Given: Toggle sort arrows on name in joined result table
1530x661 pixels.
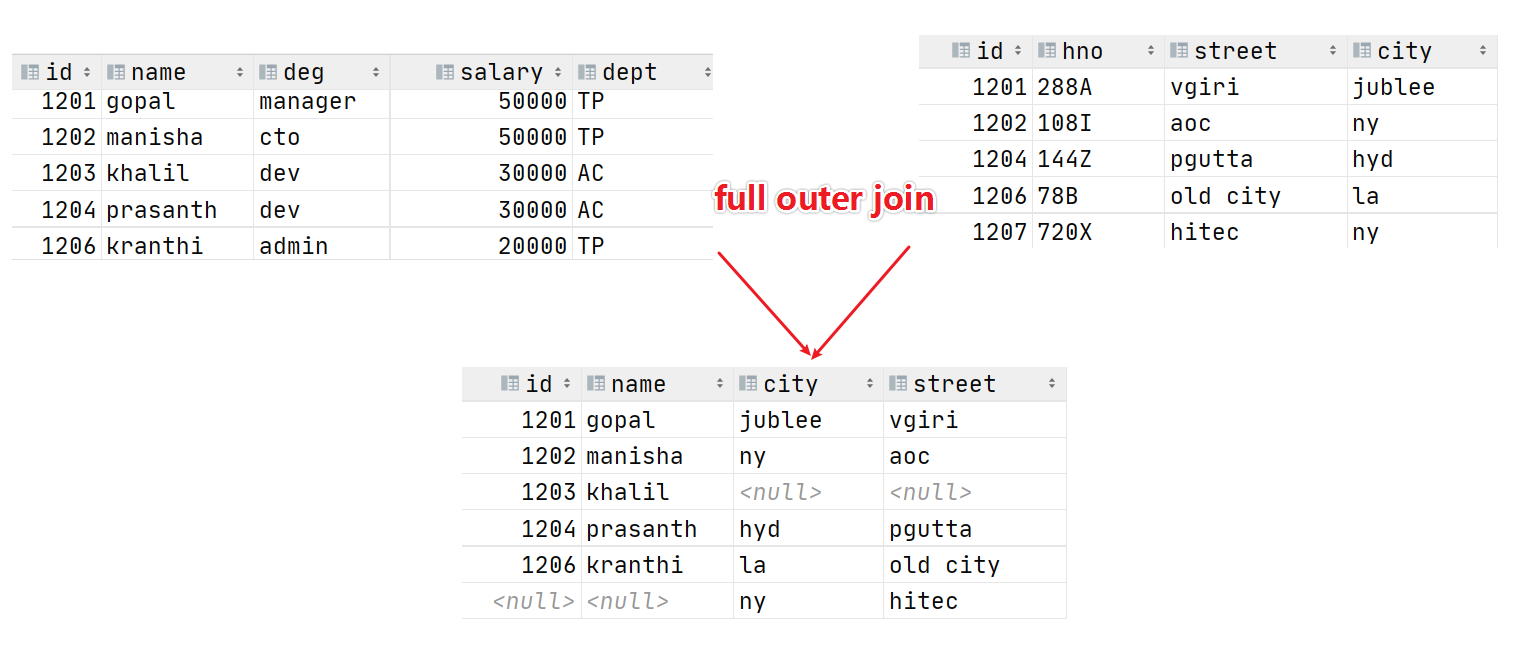Looking at the screenshot, I should click(720, 383).
